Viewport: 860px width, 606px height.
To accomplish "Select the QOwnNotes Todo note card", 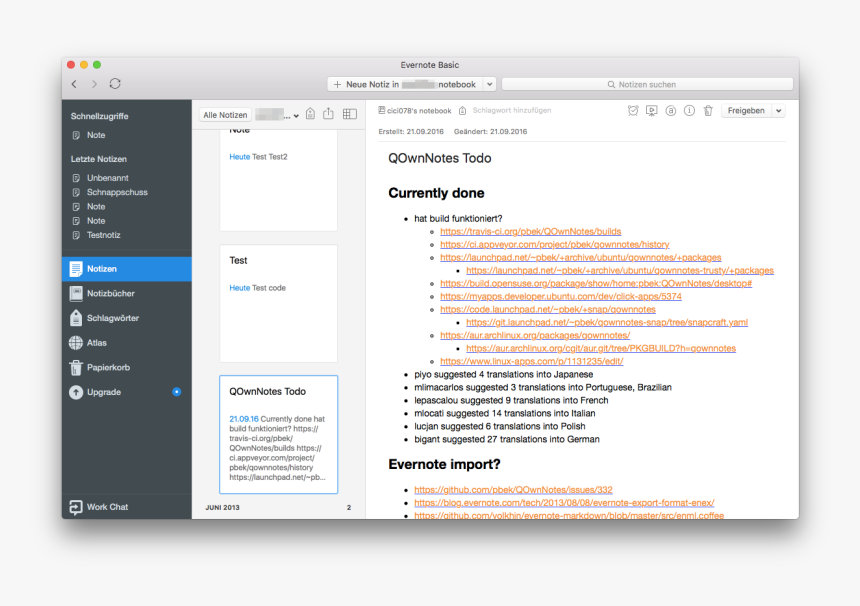I will pyautogui.click(x=278, y=434).
